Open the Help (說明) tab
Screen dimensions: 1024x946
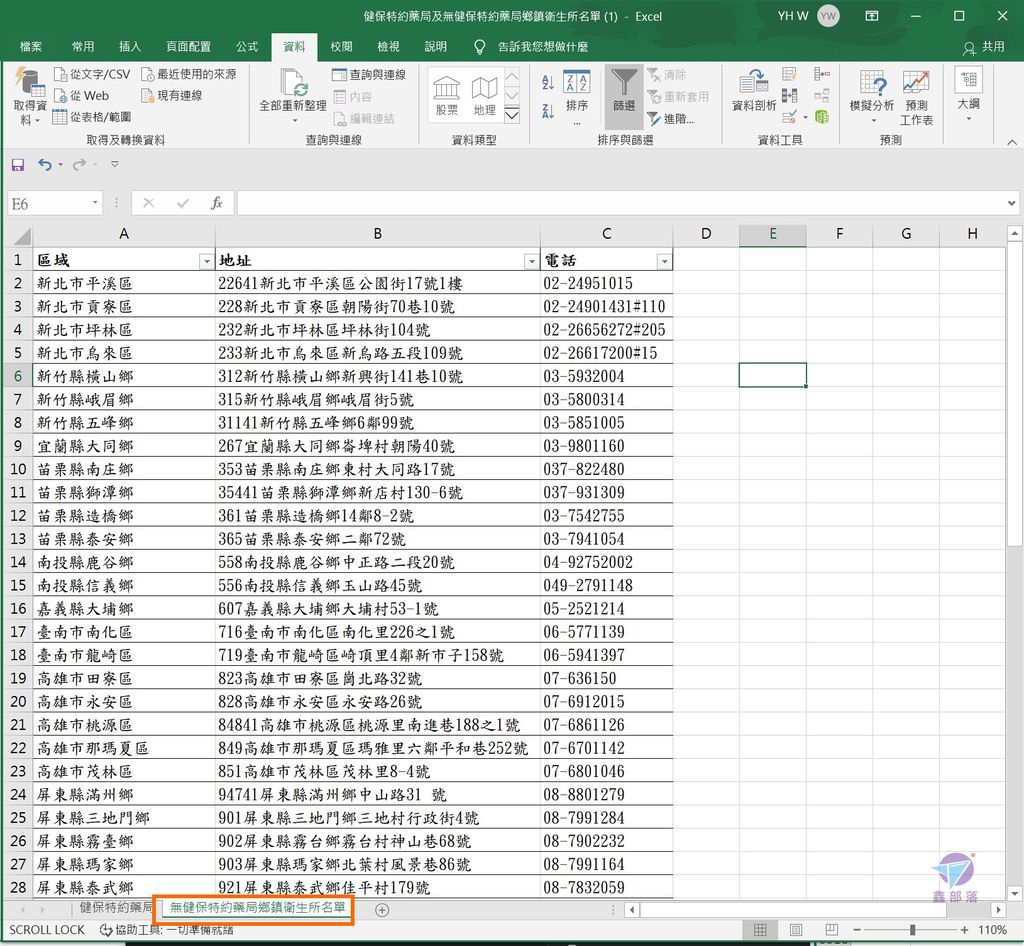click(x=435, y=46)
